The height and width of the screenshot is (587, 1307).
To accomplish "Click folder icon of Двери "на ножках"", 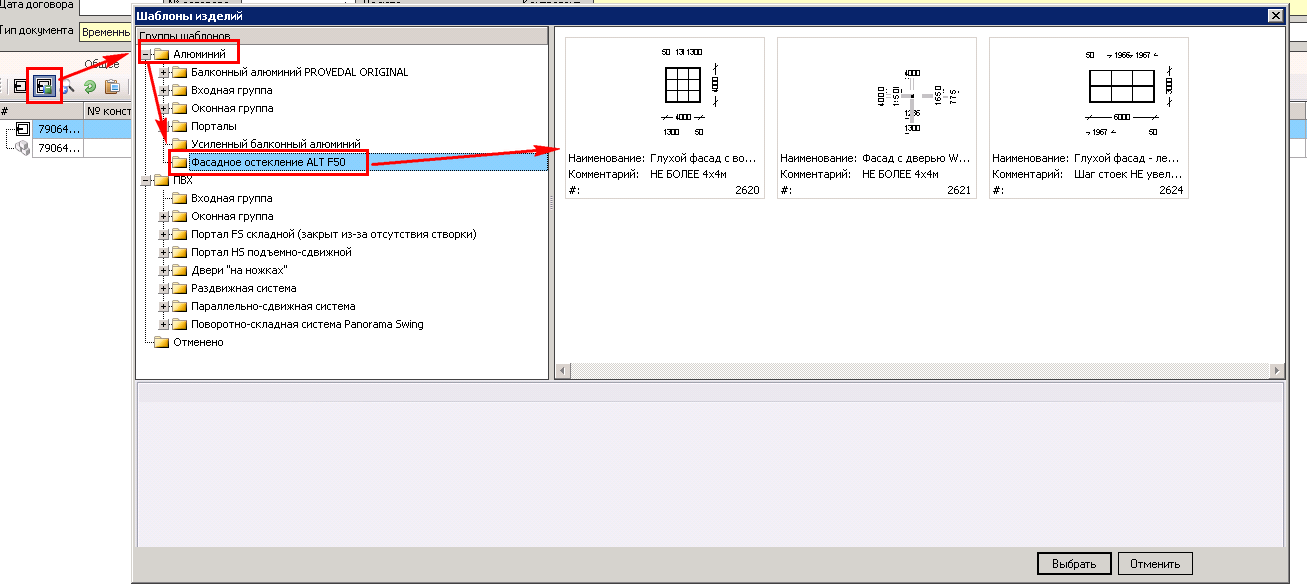I will coord(179,270).
